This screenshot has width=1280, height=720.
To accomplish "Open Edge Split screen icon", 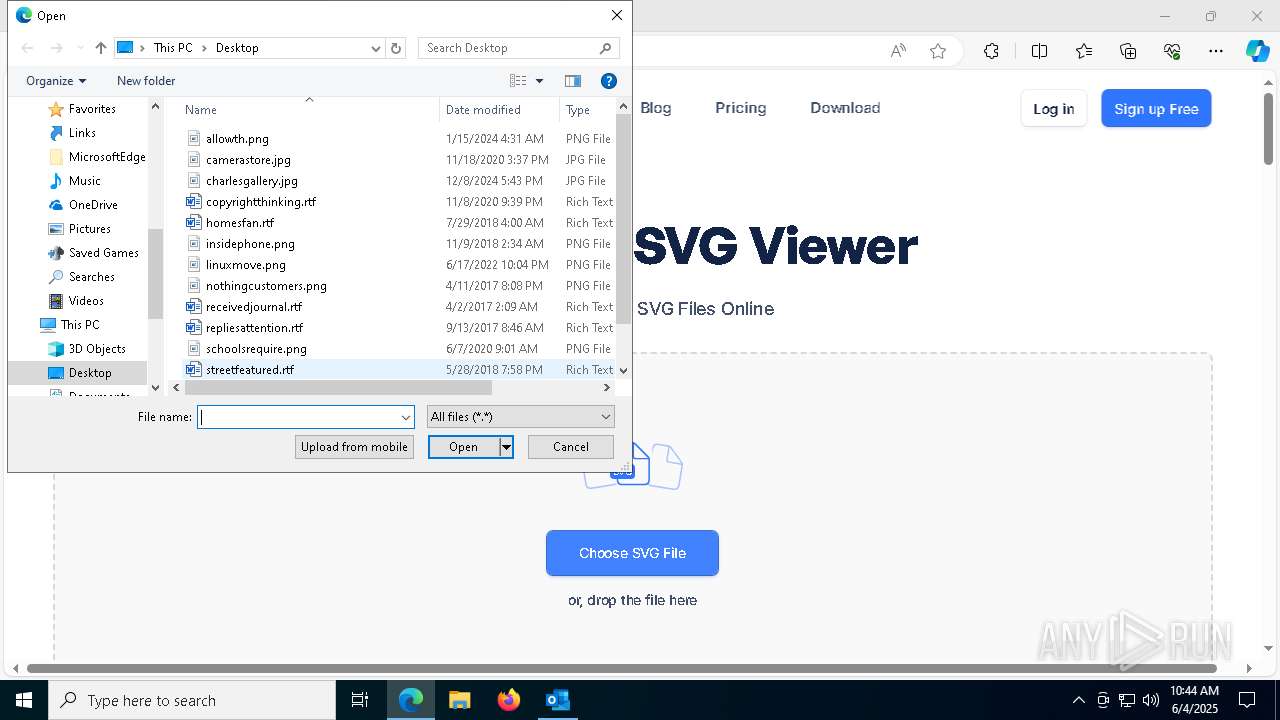I will click(1039, 51).
